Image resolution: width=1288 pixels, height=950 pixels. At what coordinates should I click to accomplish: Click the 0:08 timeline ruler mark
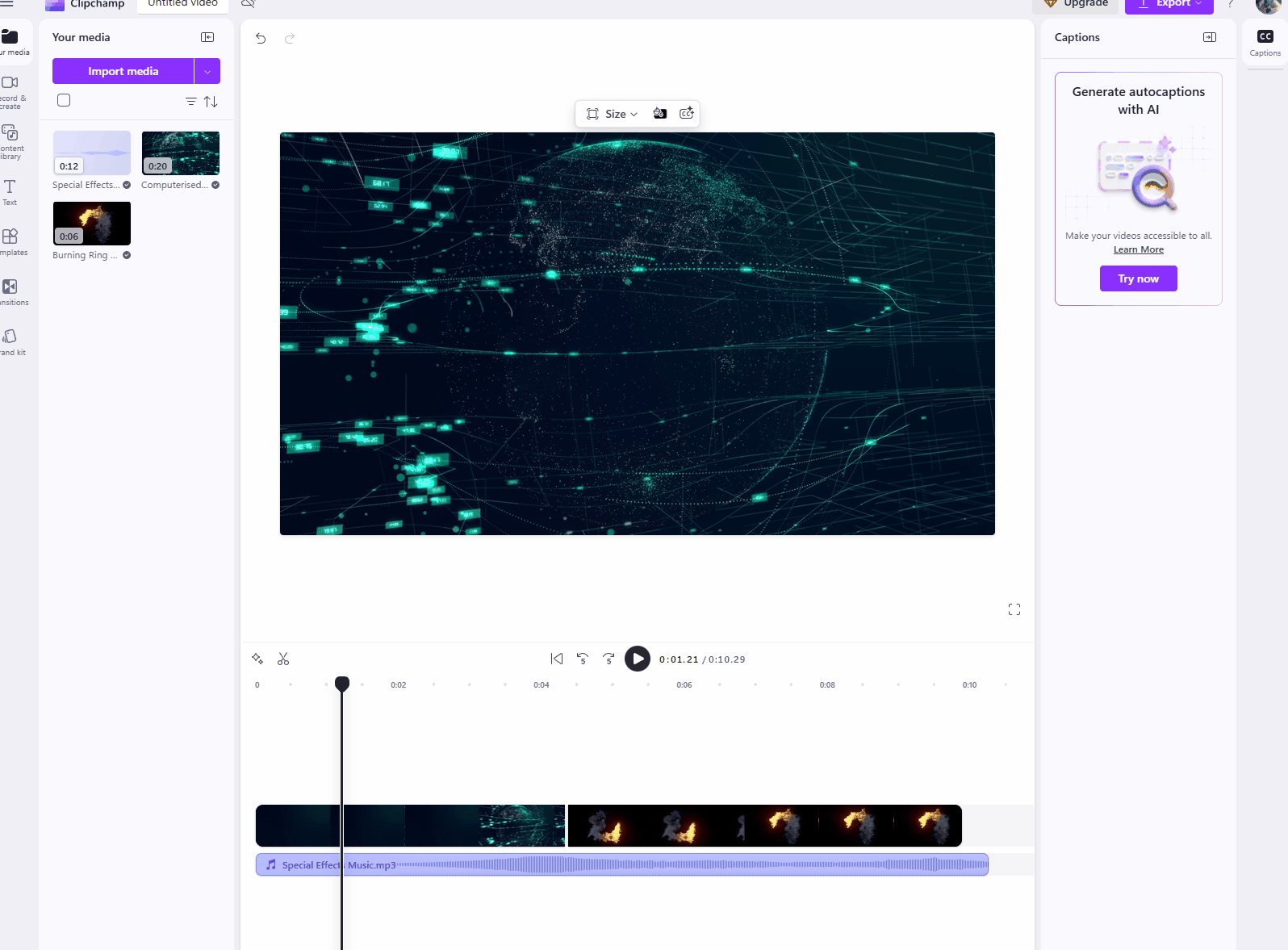[x=827, y=684]
